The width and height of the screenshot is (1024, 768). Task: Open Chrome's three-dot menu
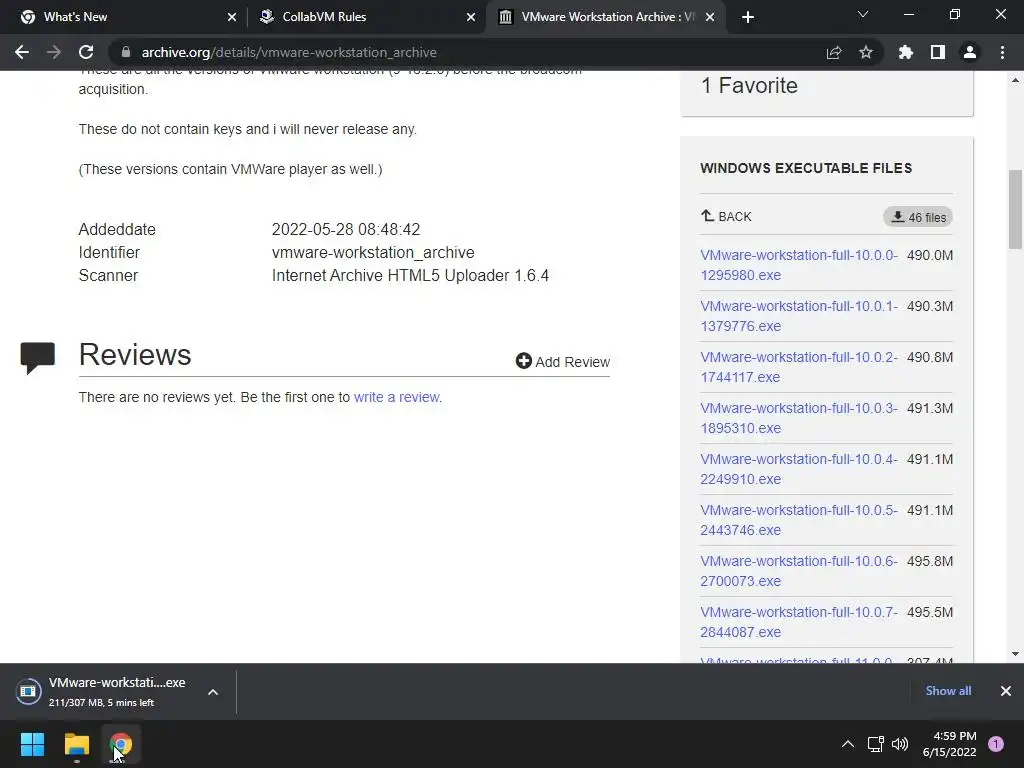(1002, 52)
